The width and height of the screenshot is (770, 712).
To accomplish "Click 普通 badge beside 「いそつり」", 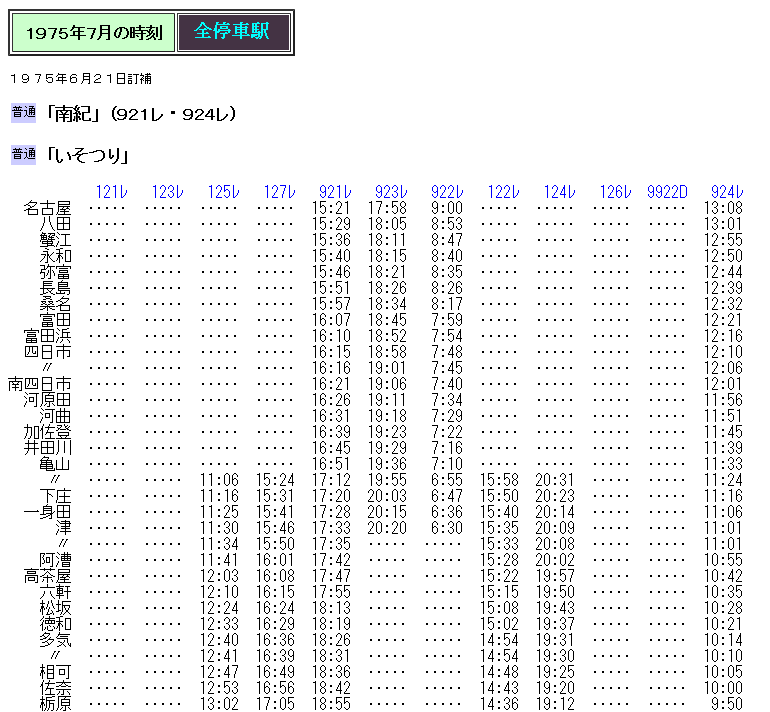I will [24, 155].
